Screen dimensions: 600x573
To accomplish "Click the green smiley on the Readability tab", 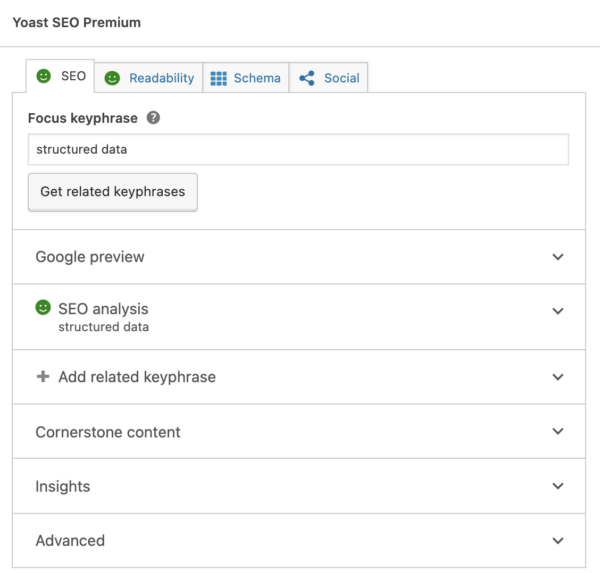I will (113, 78).
